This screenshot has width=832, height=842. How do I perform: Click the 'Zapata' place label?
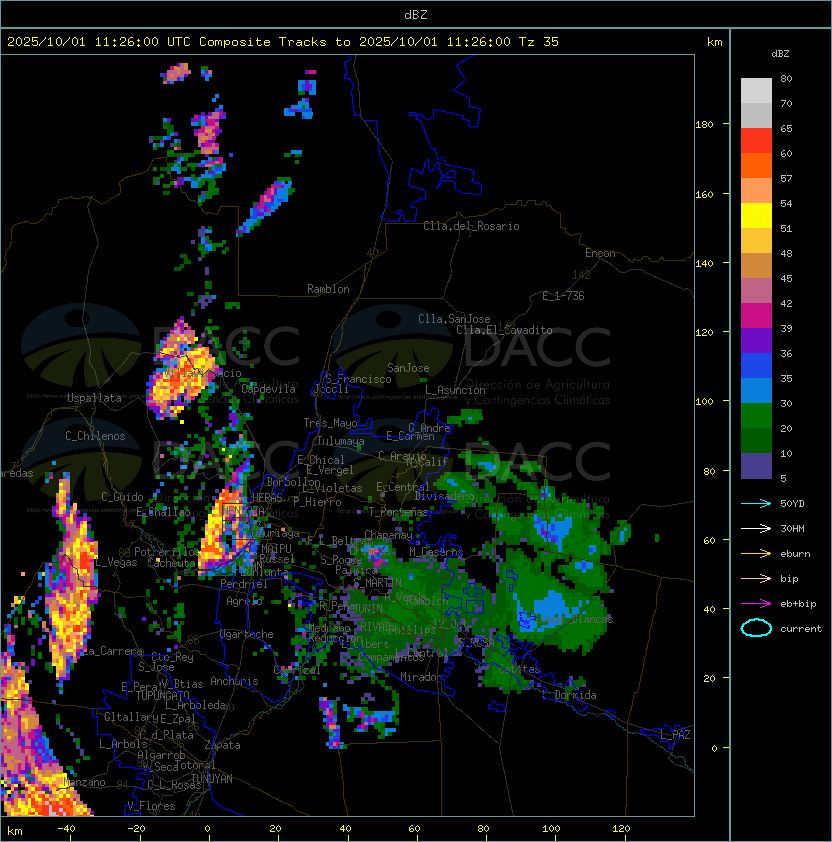222,745
